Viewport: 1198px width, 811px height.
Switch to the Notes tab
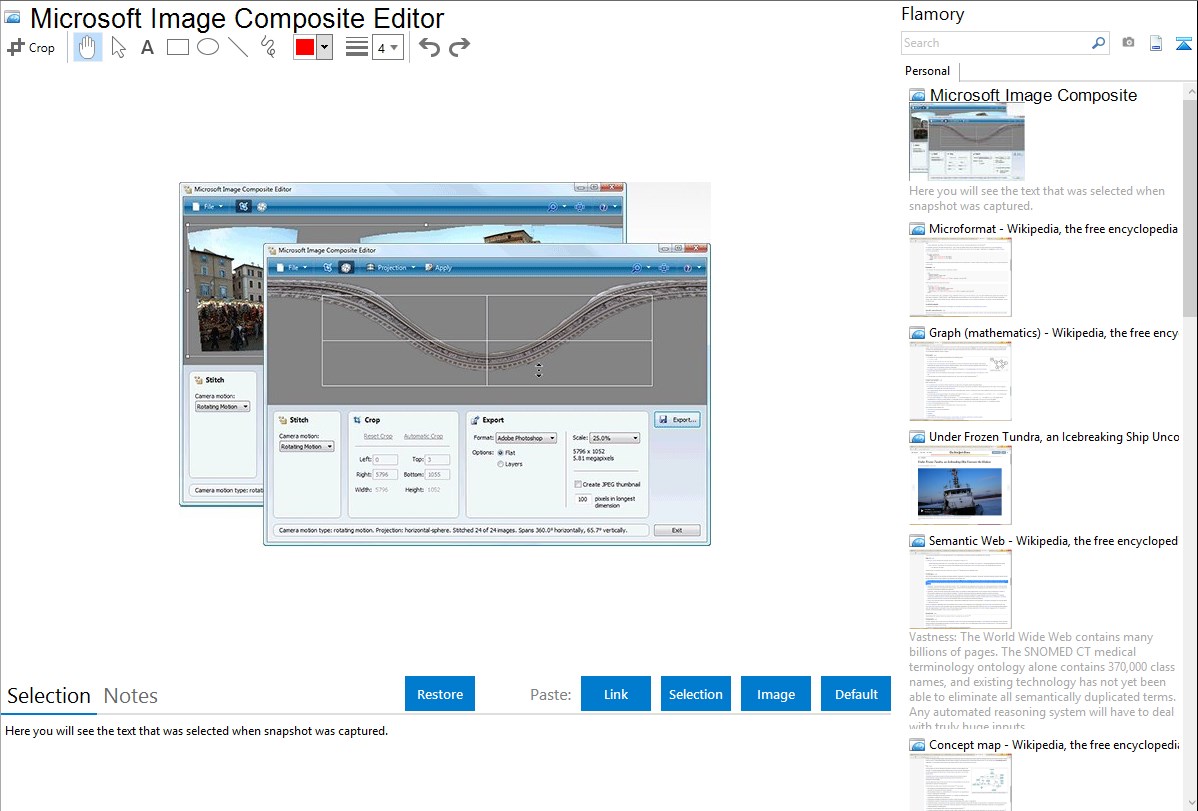131,696
